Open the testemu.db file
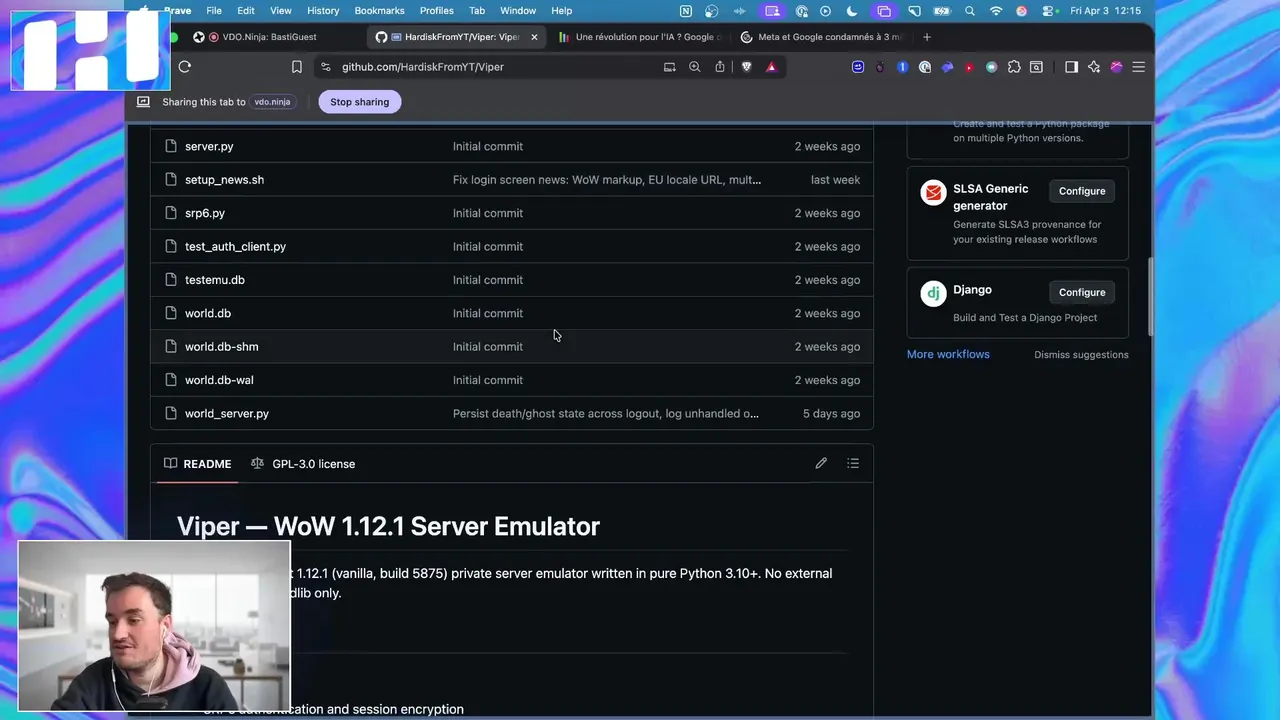 click(215, 280)
